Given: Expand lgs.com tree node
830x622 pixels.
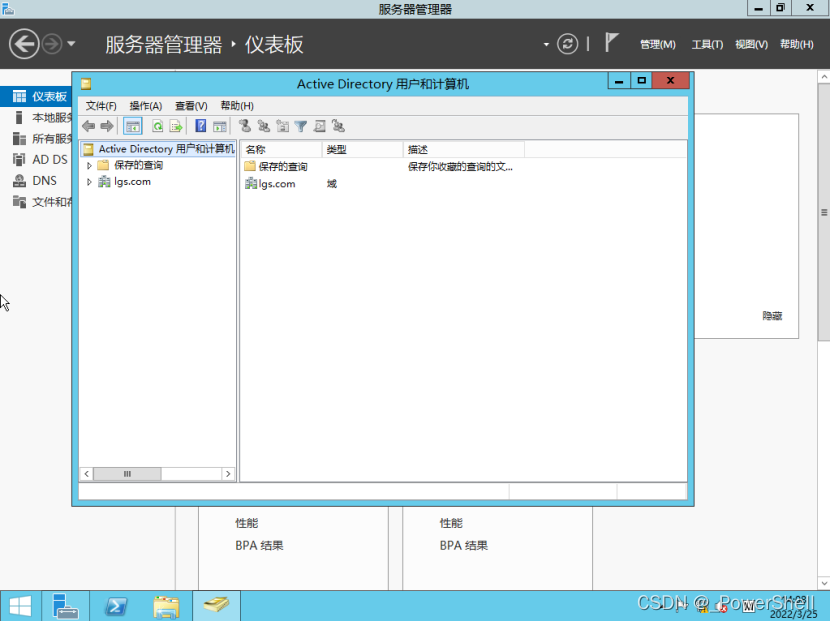Looking at the screenshot, I should pos(89,182).
